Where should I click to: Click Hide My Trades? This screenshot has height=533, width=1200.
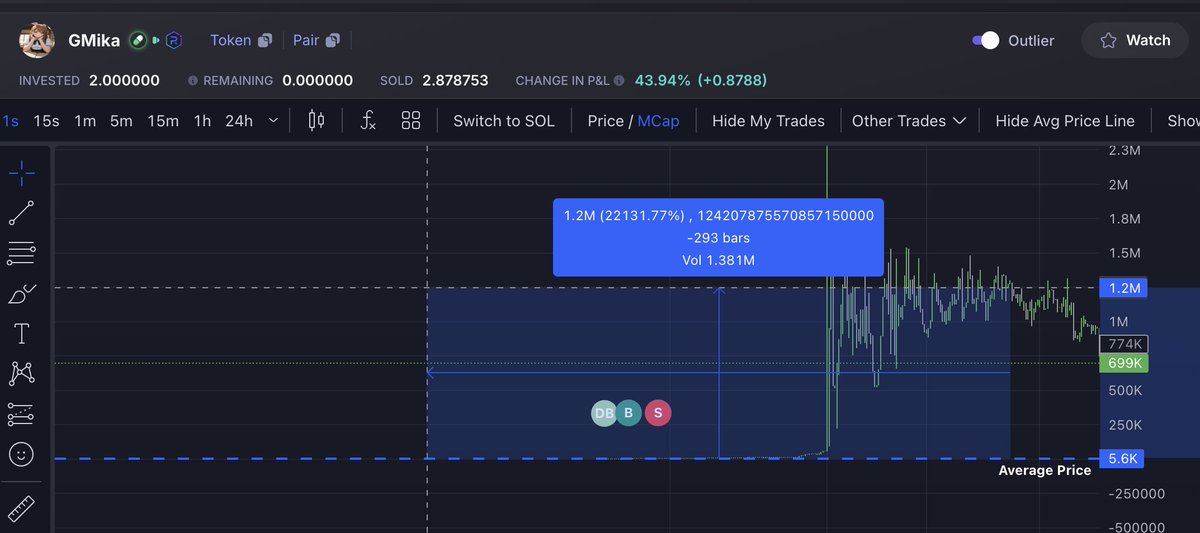[768, 121]
